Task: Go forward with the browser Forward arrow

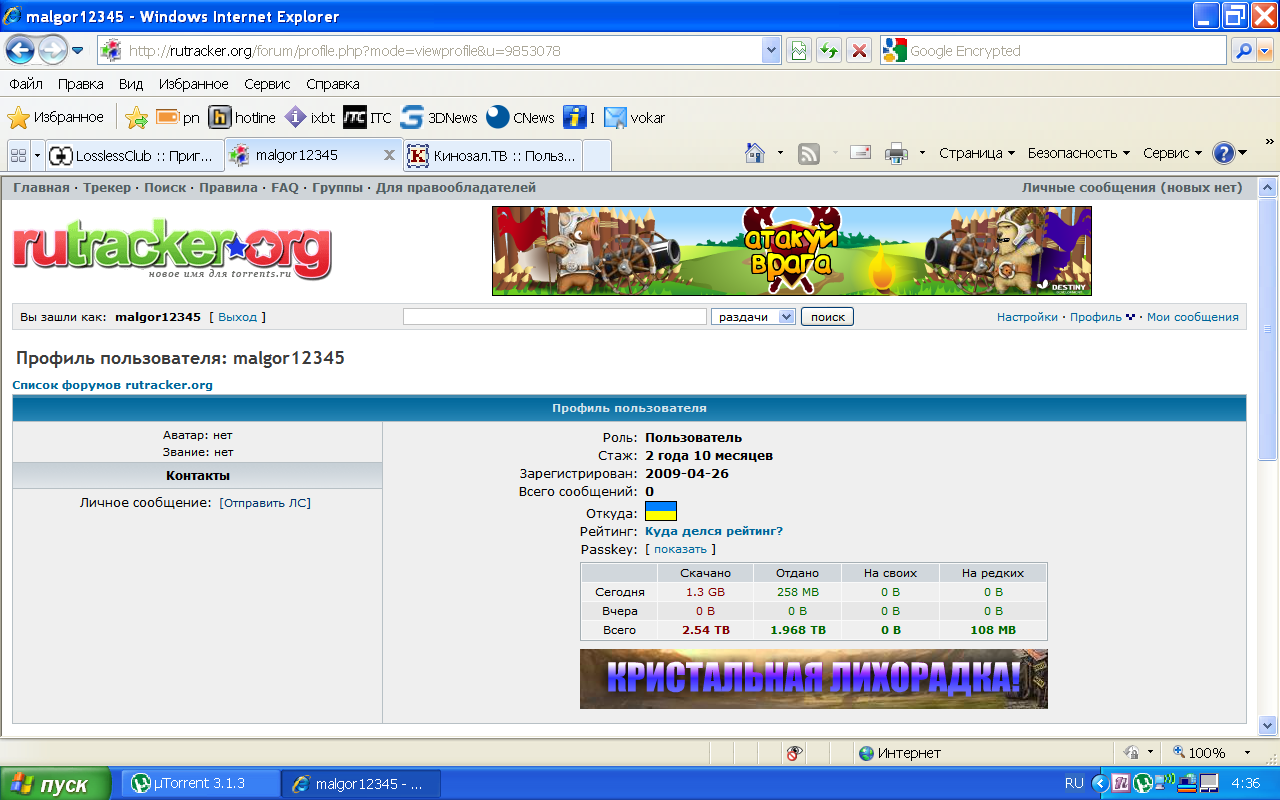Action: pyautogui.click(x=52, y=49)
